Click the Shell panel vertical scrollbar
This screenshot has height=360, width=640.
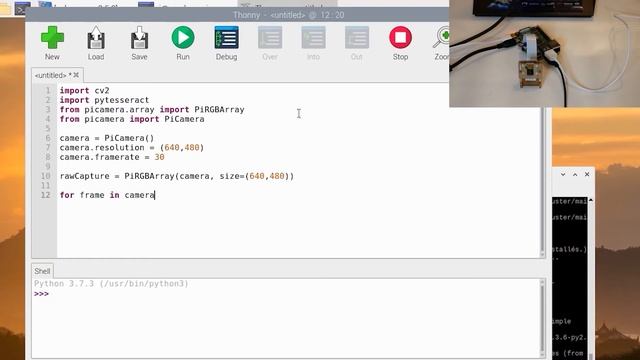(542, 318)
